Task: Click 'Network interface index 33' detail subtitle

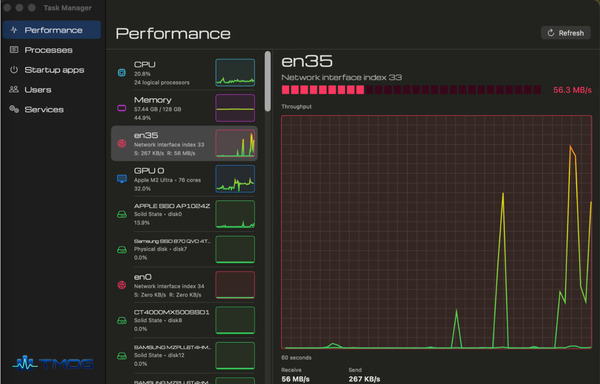Action: tap(342, 77)
